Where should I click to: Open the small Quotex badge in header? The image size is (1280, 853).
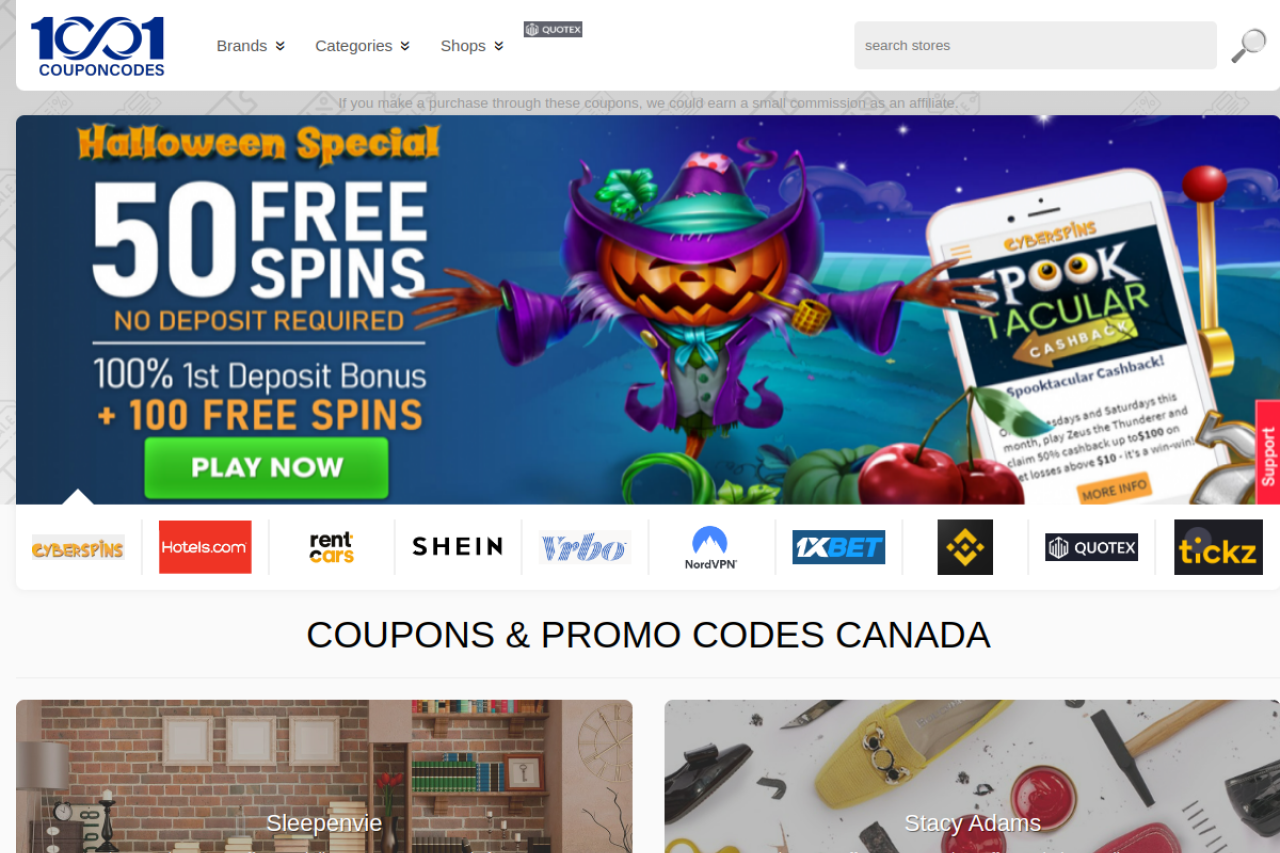(553, 29)
